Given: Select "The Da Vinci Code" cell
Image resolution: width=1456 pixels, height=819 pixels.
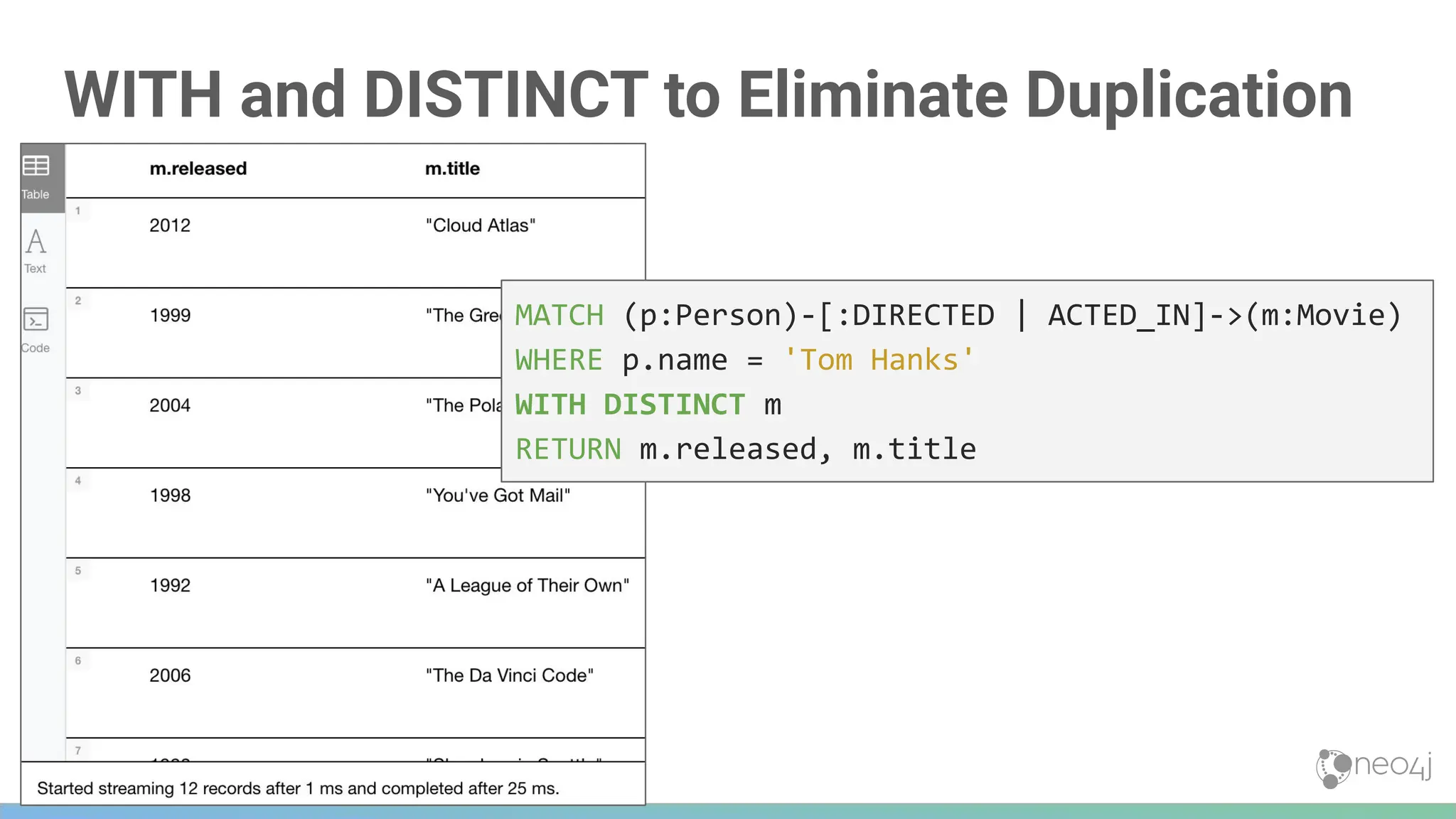Looking at the screenshot, I should pos(510,675).
